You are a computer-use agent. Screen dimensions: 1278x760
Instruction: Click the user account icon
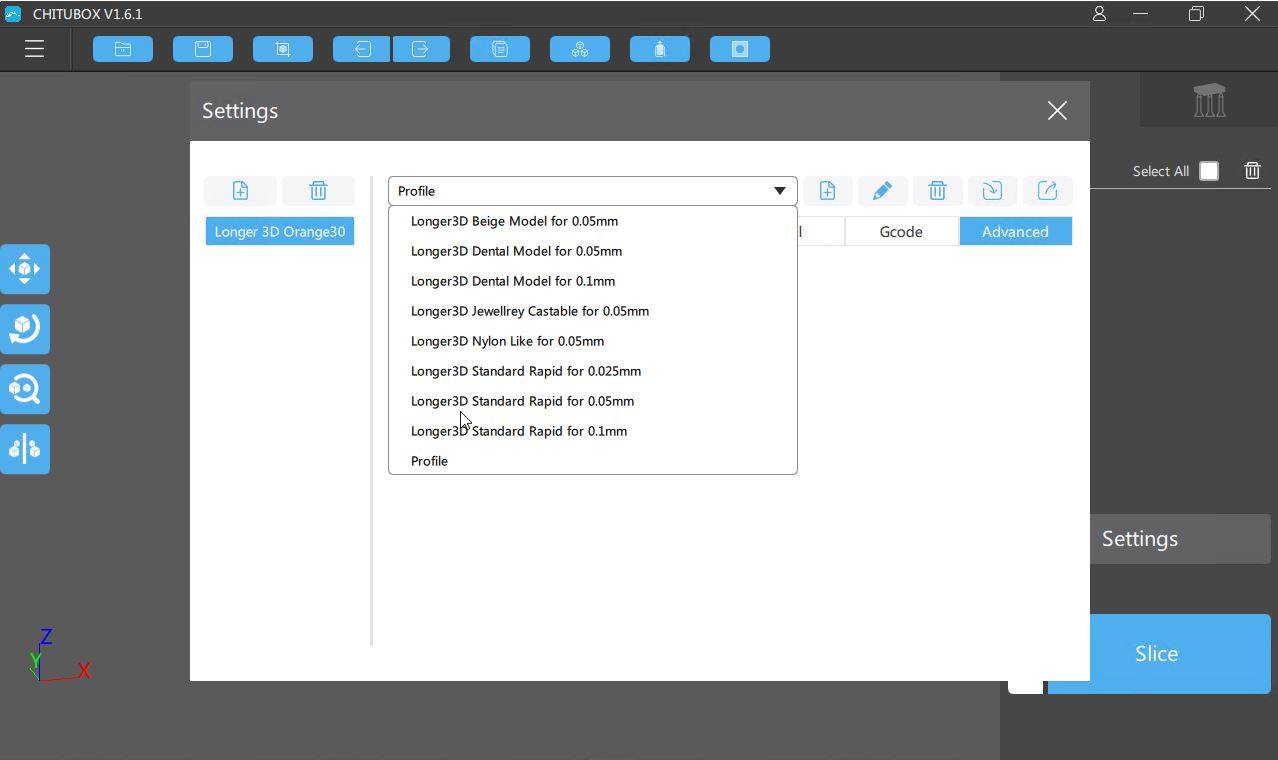(x=1099, y=14)
